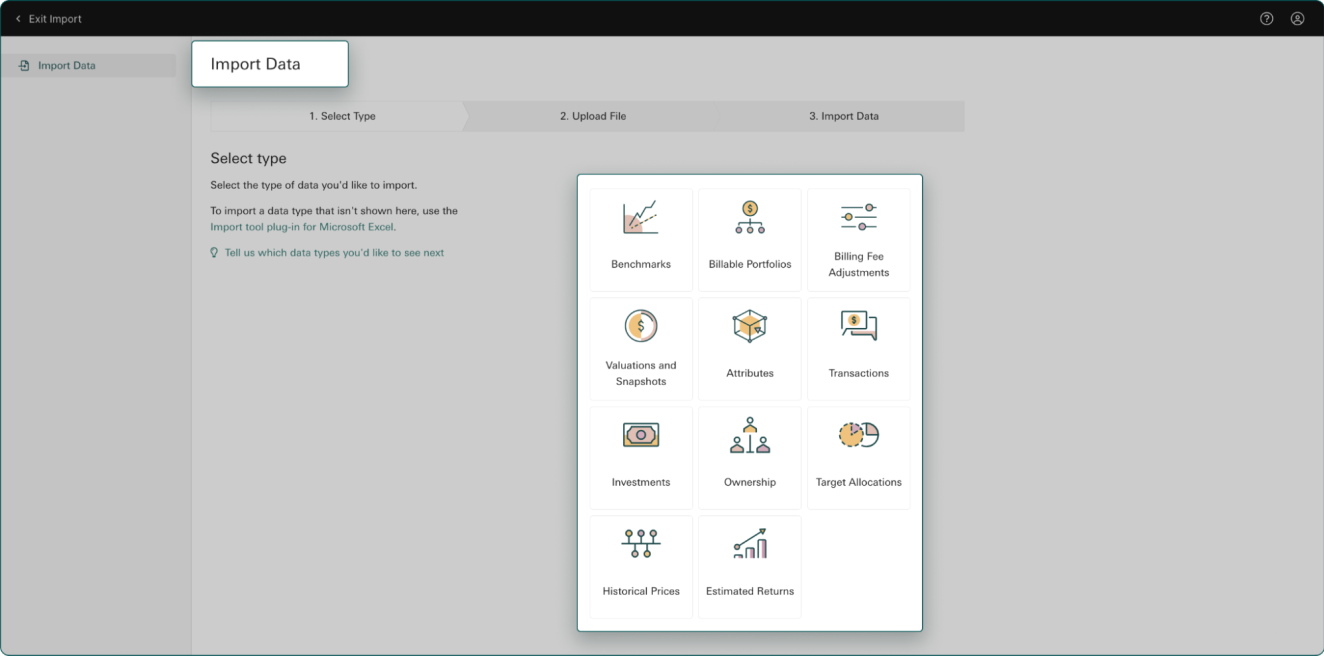
Task: Open the help question mark icon
Action: (x=1267, y=18)
